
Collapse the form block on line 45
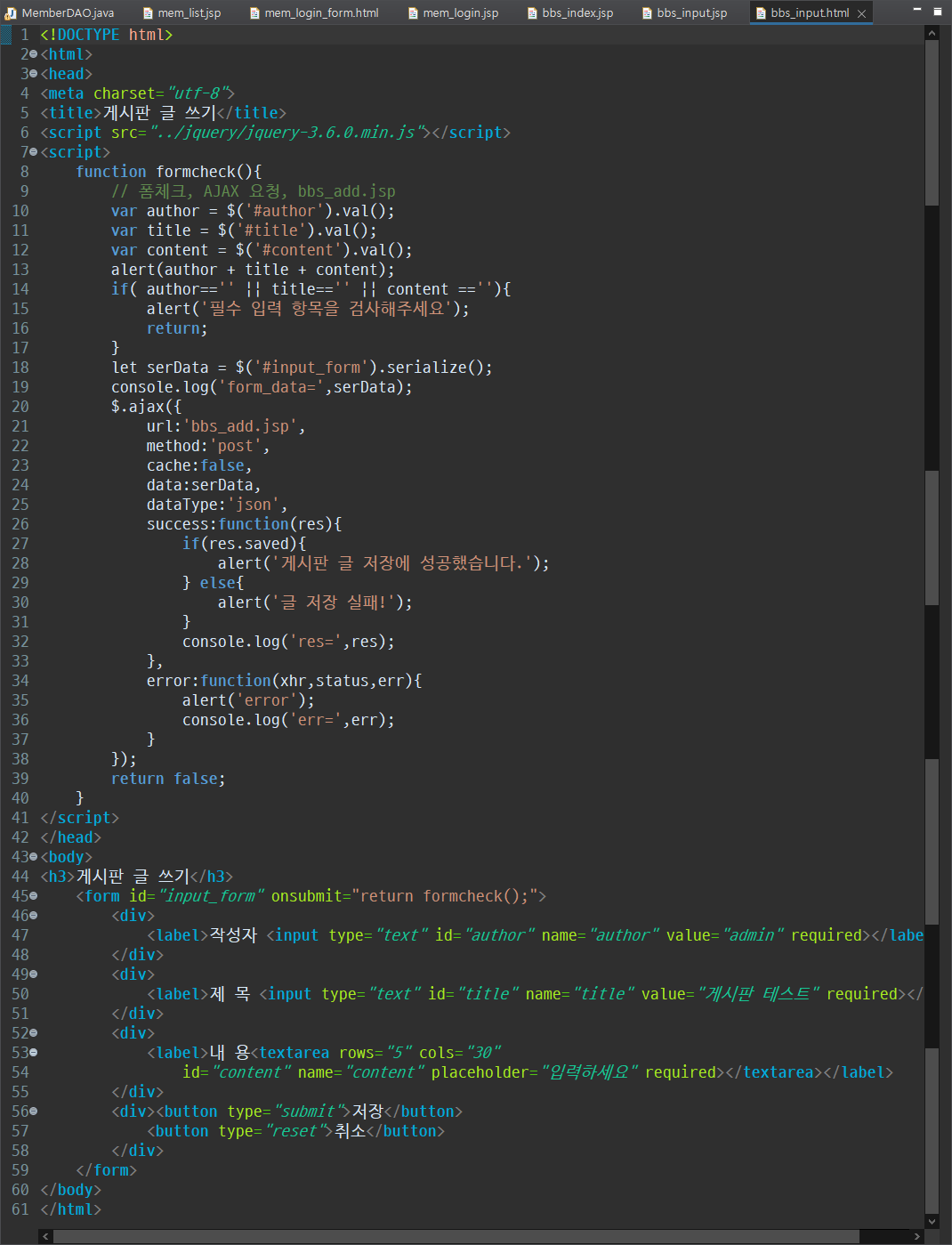(33, 896)
